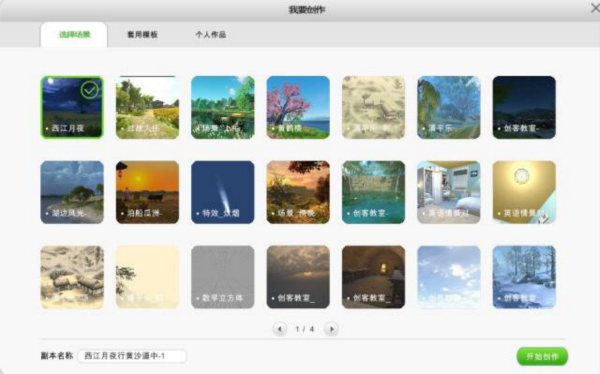Select the ceiling lamp 英语情景 scene
600x374 pixels.
pos(524,192)
